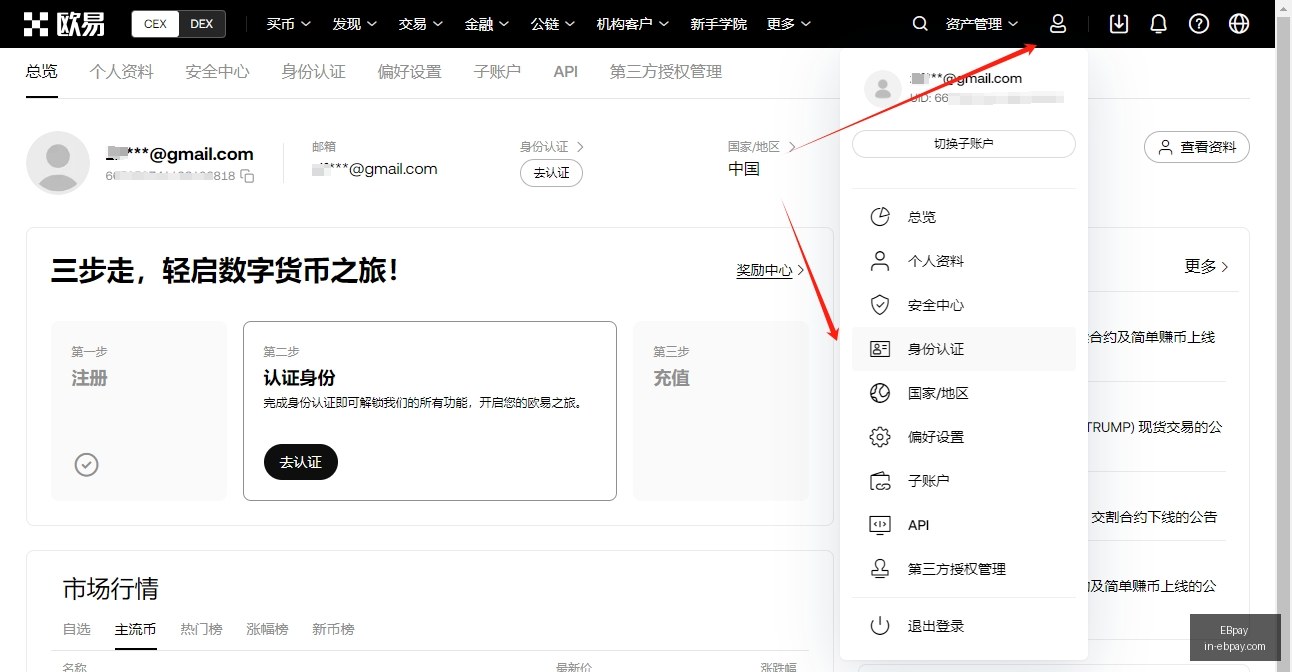Click the 第一步 注册 step card
The height and width of the screenshot is (672, 1292).
139,411
